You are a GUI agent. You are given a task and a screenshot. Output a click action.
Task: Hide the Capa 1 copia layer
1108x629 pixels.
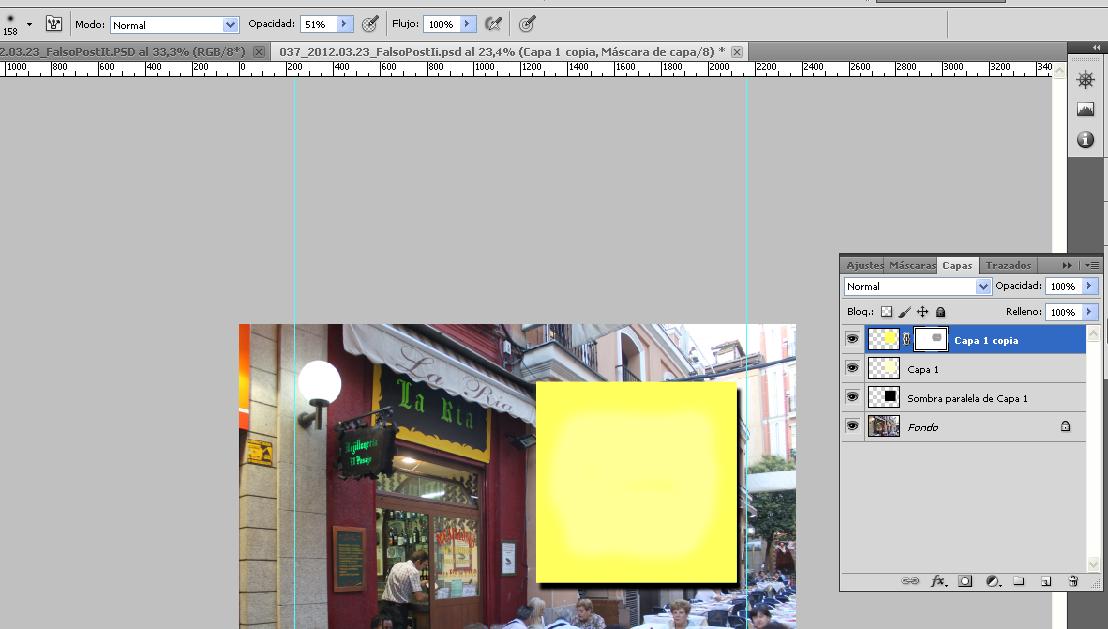(852, 340)
